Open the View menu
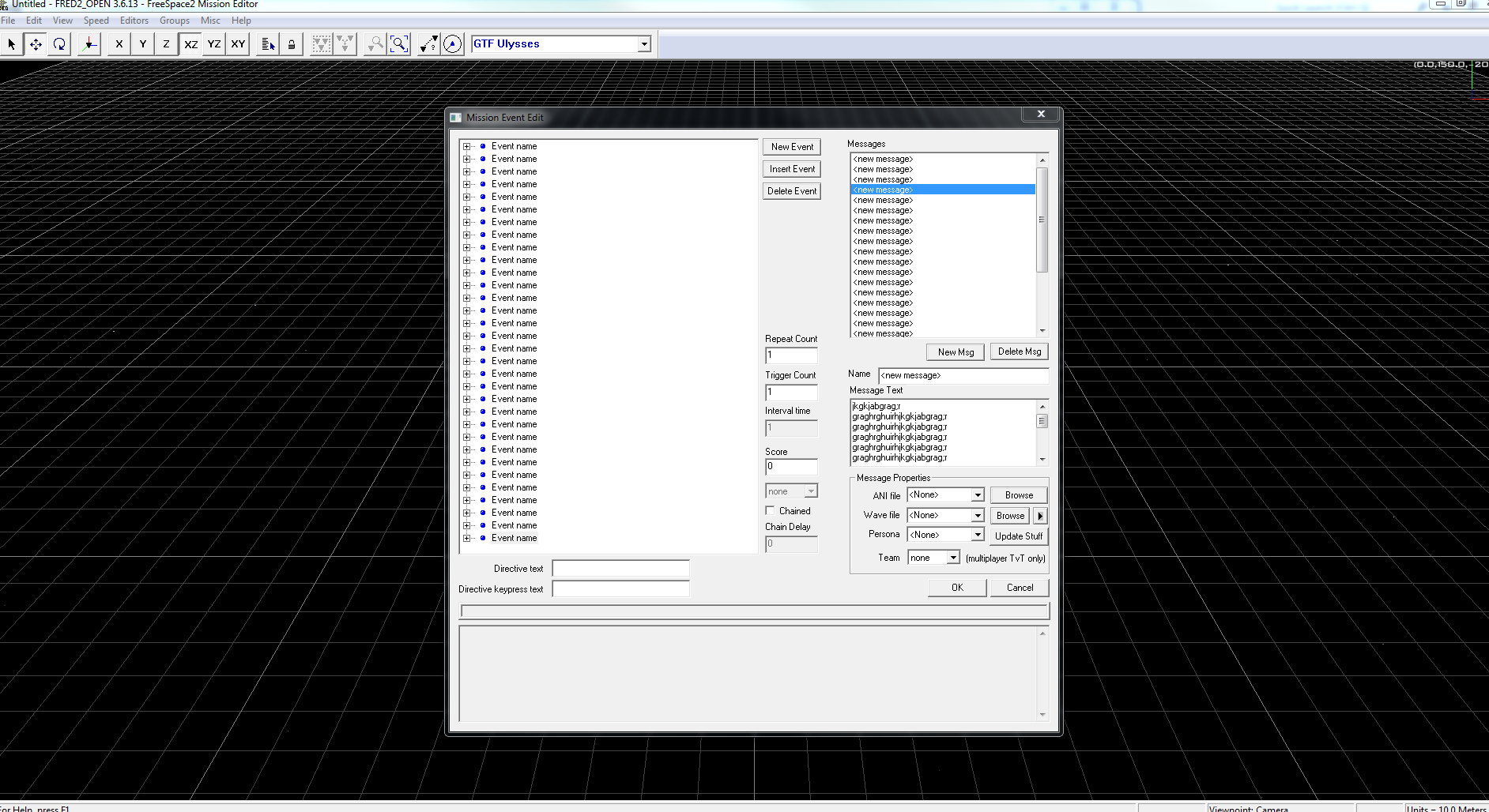 coord(62,21)
